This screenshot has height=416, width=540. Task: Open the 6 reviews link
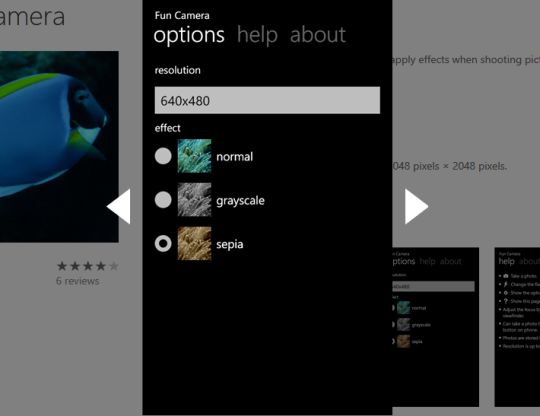(x=77, y=281)
